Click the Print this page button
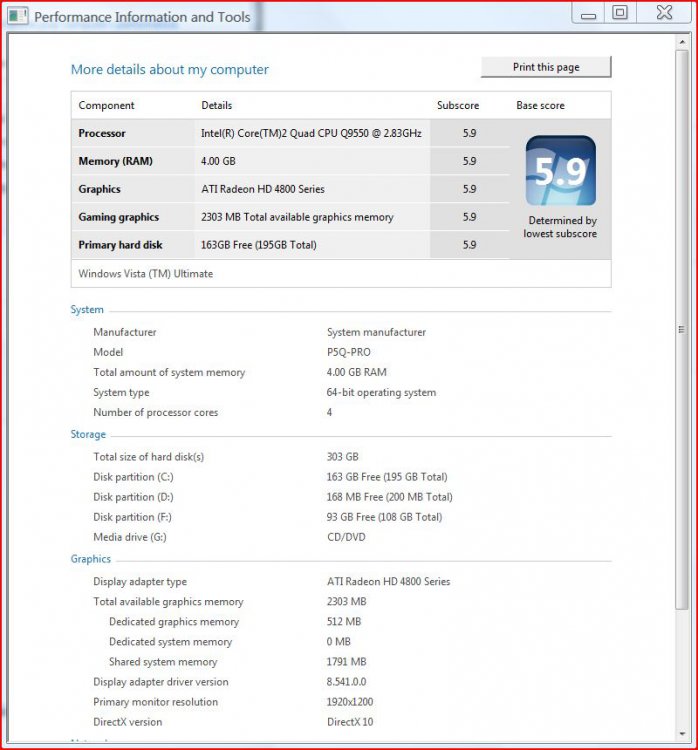698x750 pixels. 546,67
